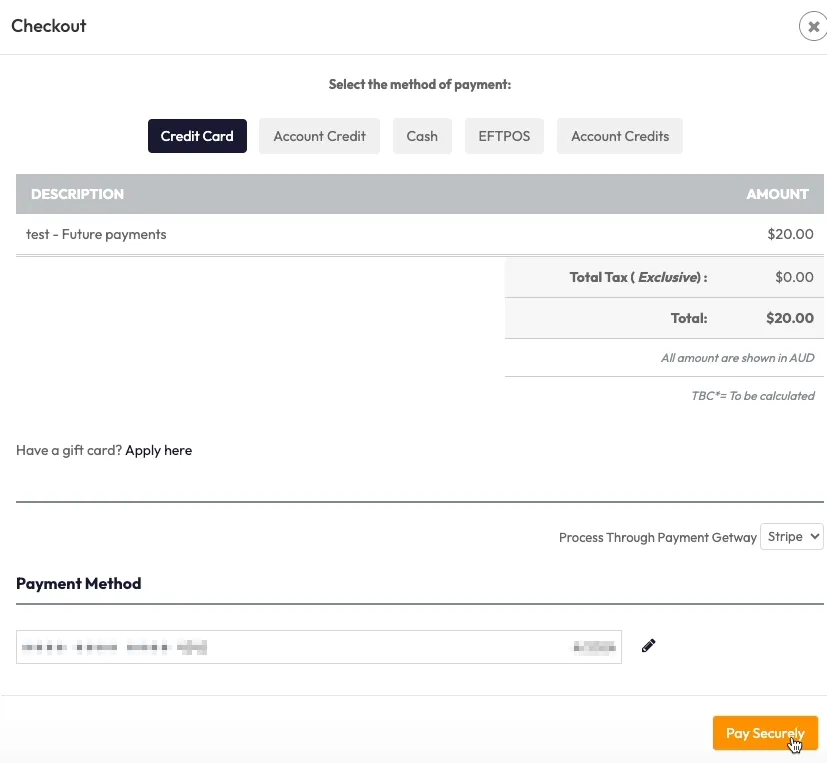
Task: Close the Checkout dialog
Action: (813, 27)
